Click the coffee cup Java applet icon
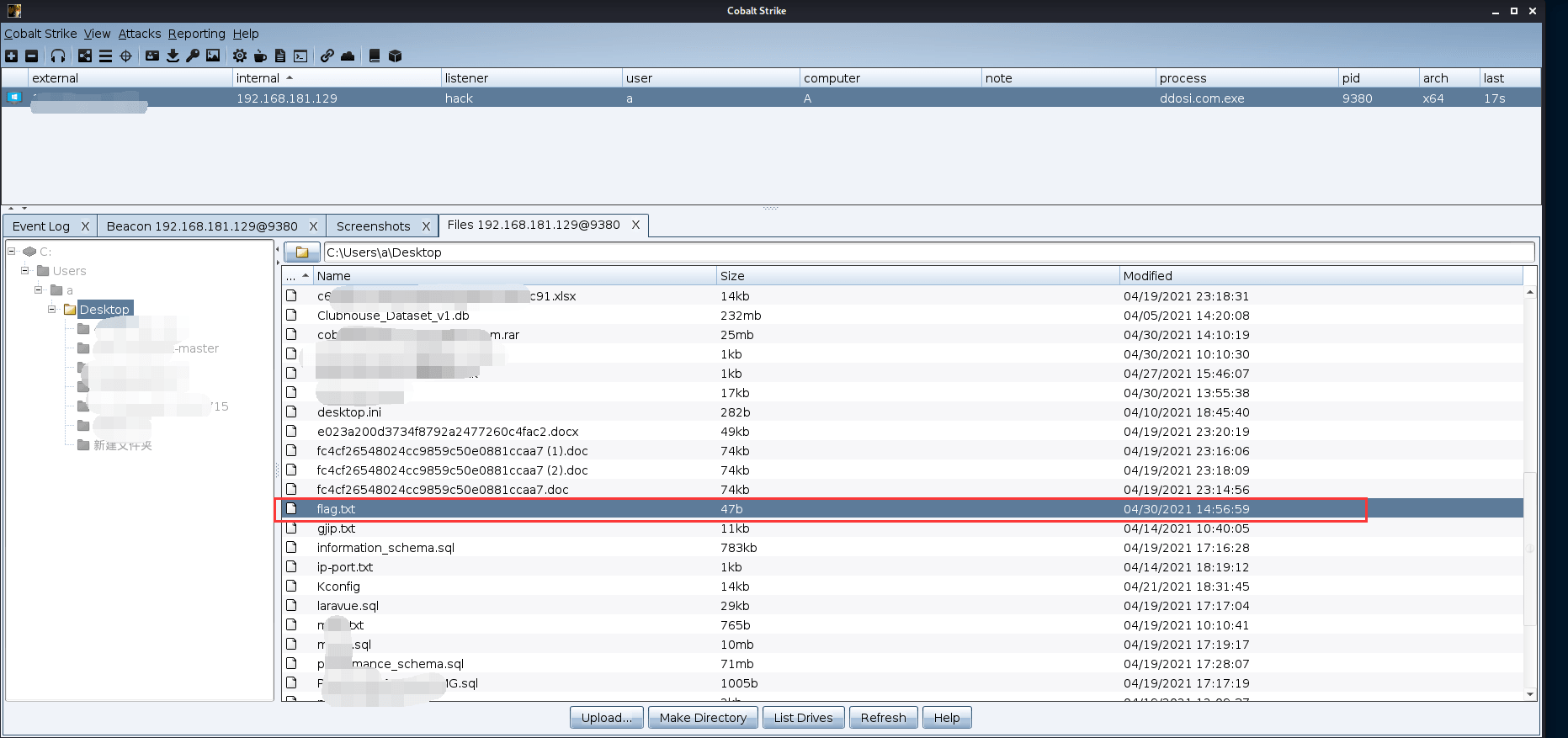The width and height of the screenshot is (1568, 738). tap(260, 56)
